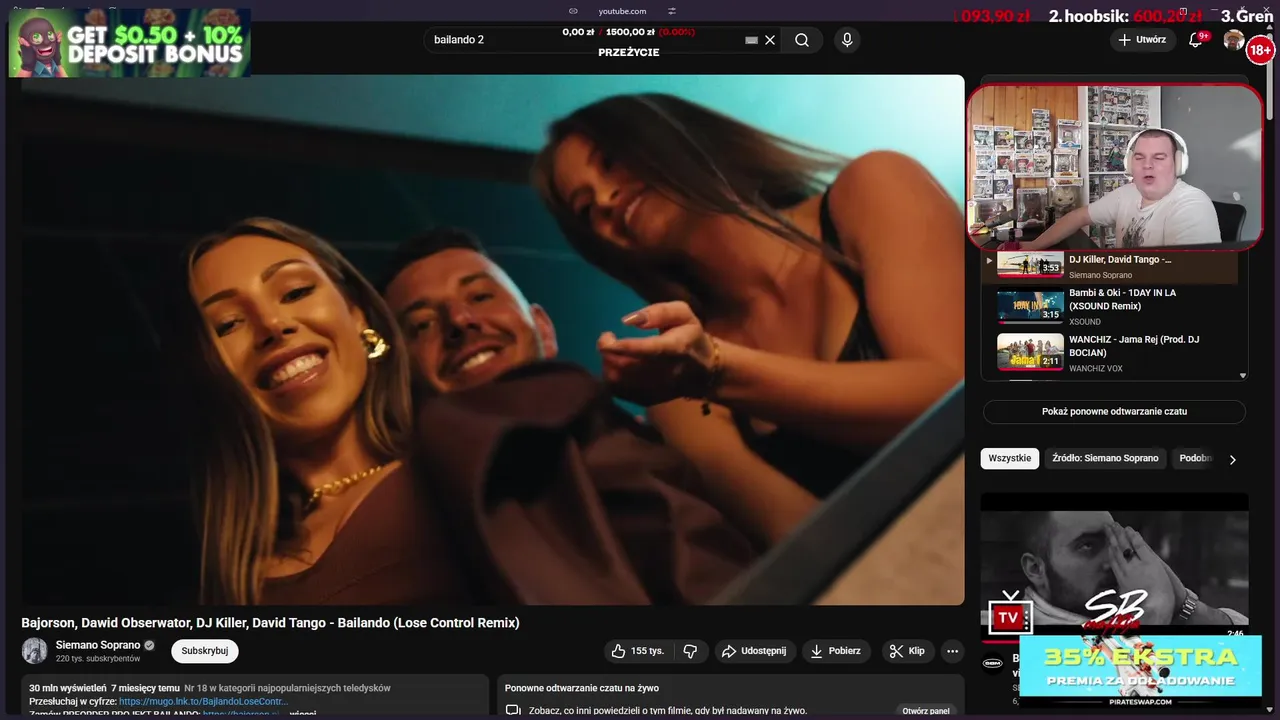Click the deposit bonus ad banner
The image size is (1280, 720).
(130, 43)
